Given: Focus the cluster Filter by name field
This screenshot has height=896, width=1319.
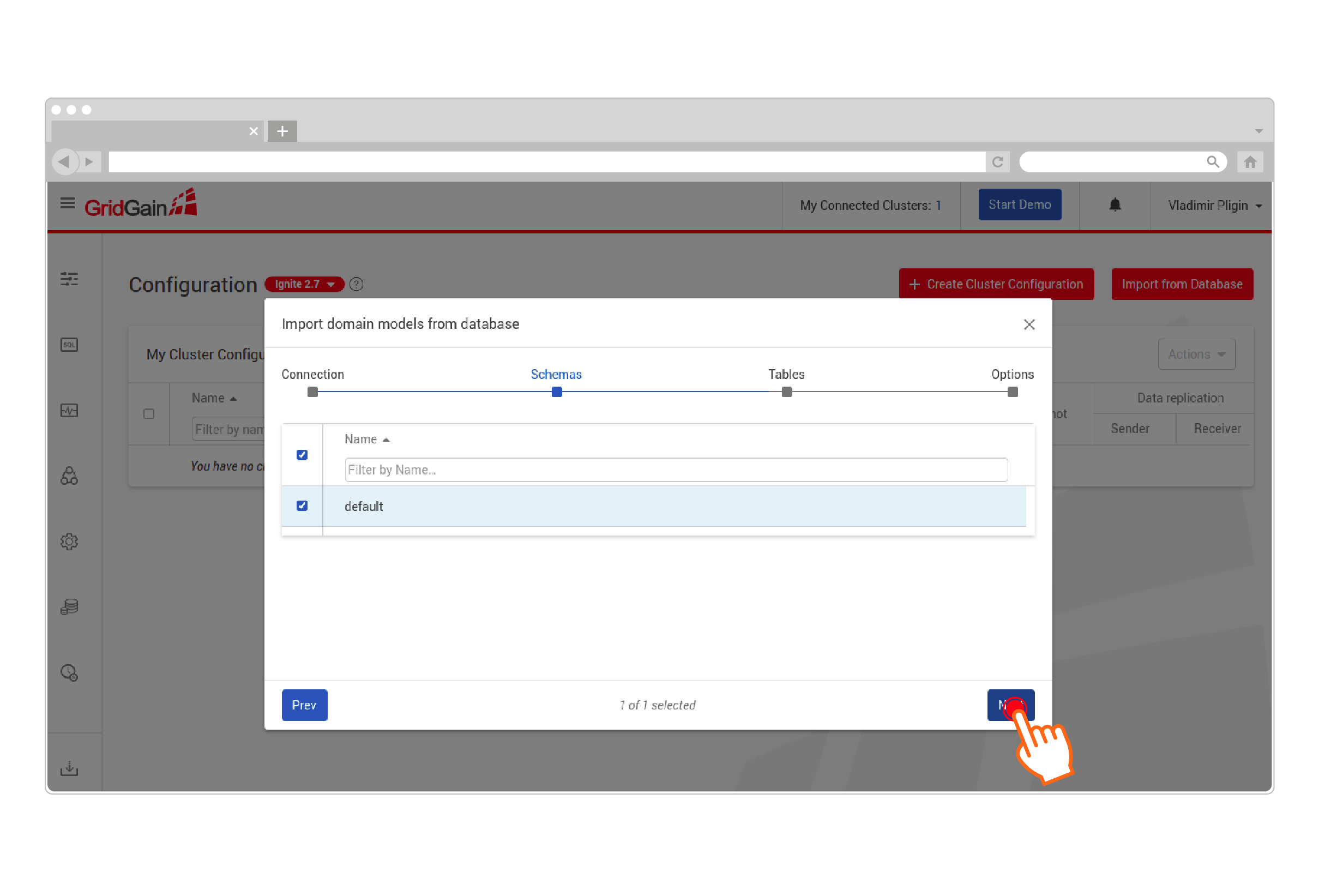Looking at the screenshot, I should pyautogui.click(x=228, y=429).
